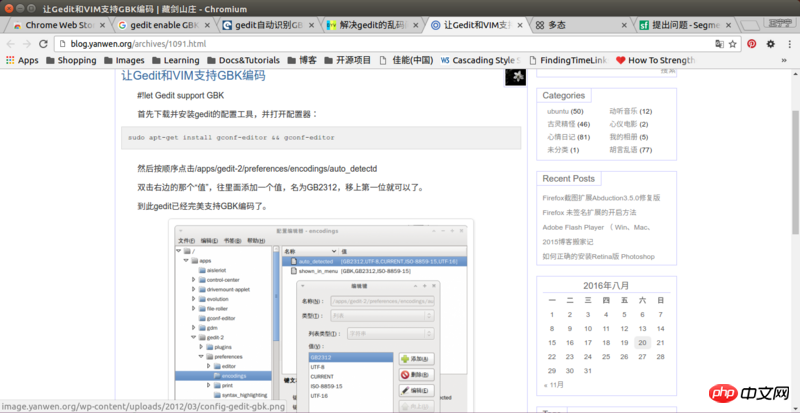Click the vertical page scrollbar thumb
The height and width of the screenshot is (413, 800).
795,171
